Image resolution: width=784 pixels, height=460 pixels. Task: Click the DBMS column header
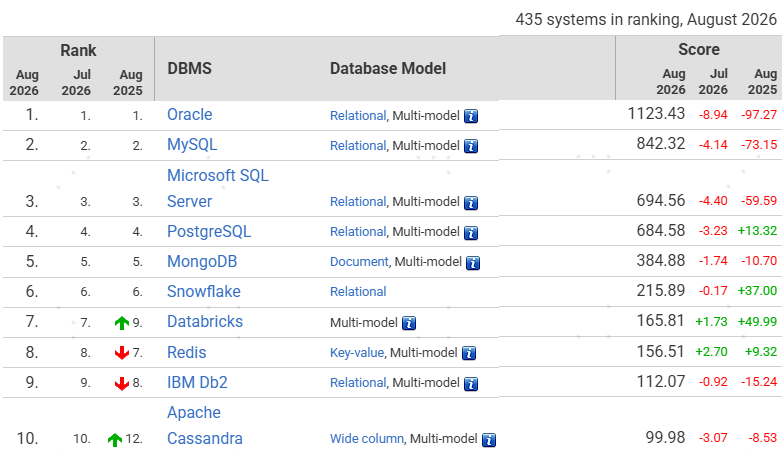point(190,68)
